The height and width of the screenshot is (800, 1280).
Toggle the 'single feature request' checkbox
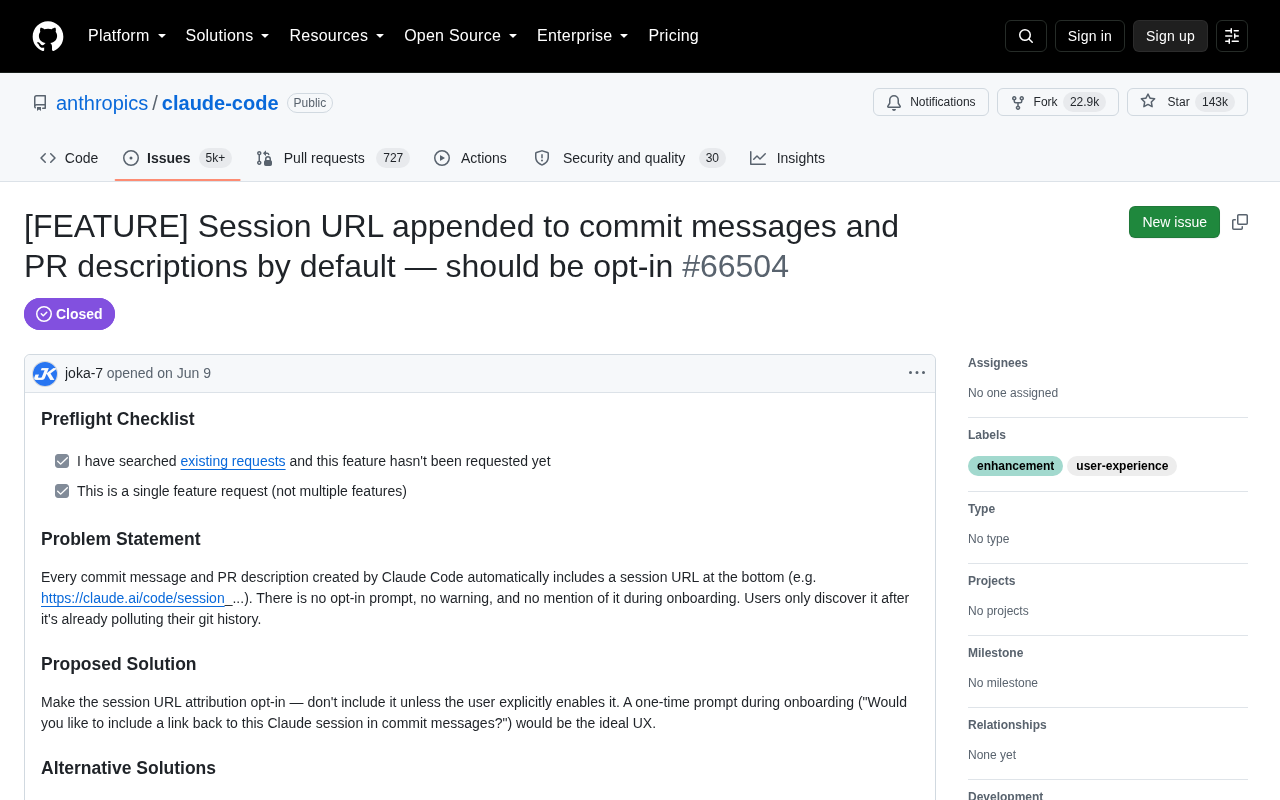(62, 491)
